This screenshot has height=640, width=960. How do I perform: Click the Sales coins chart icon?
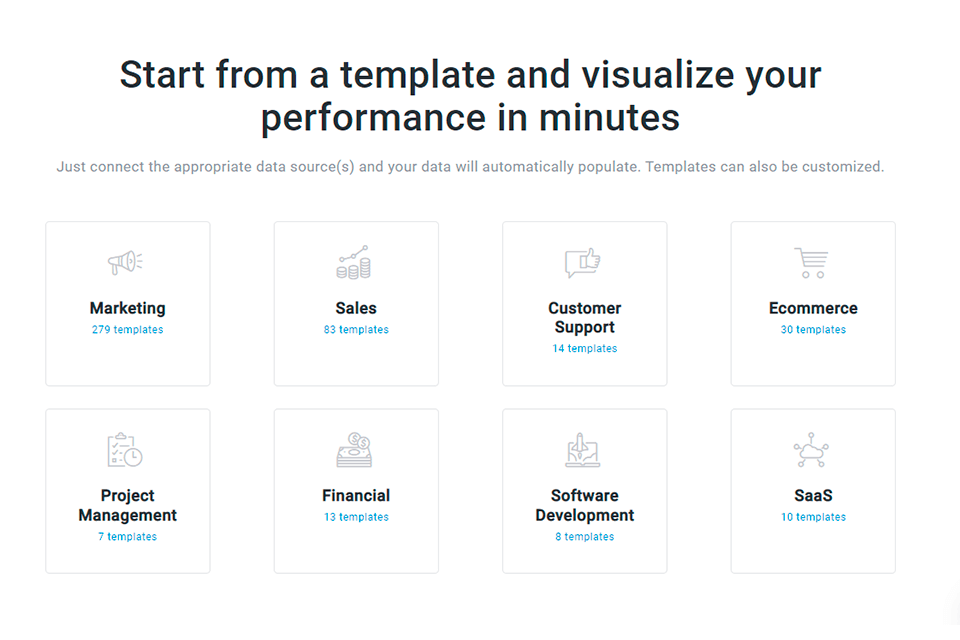[x=354, y=262]
